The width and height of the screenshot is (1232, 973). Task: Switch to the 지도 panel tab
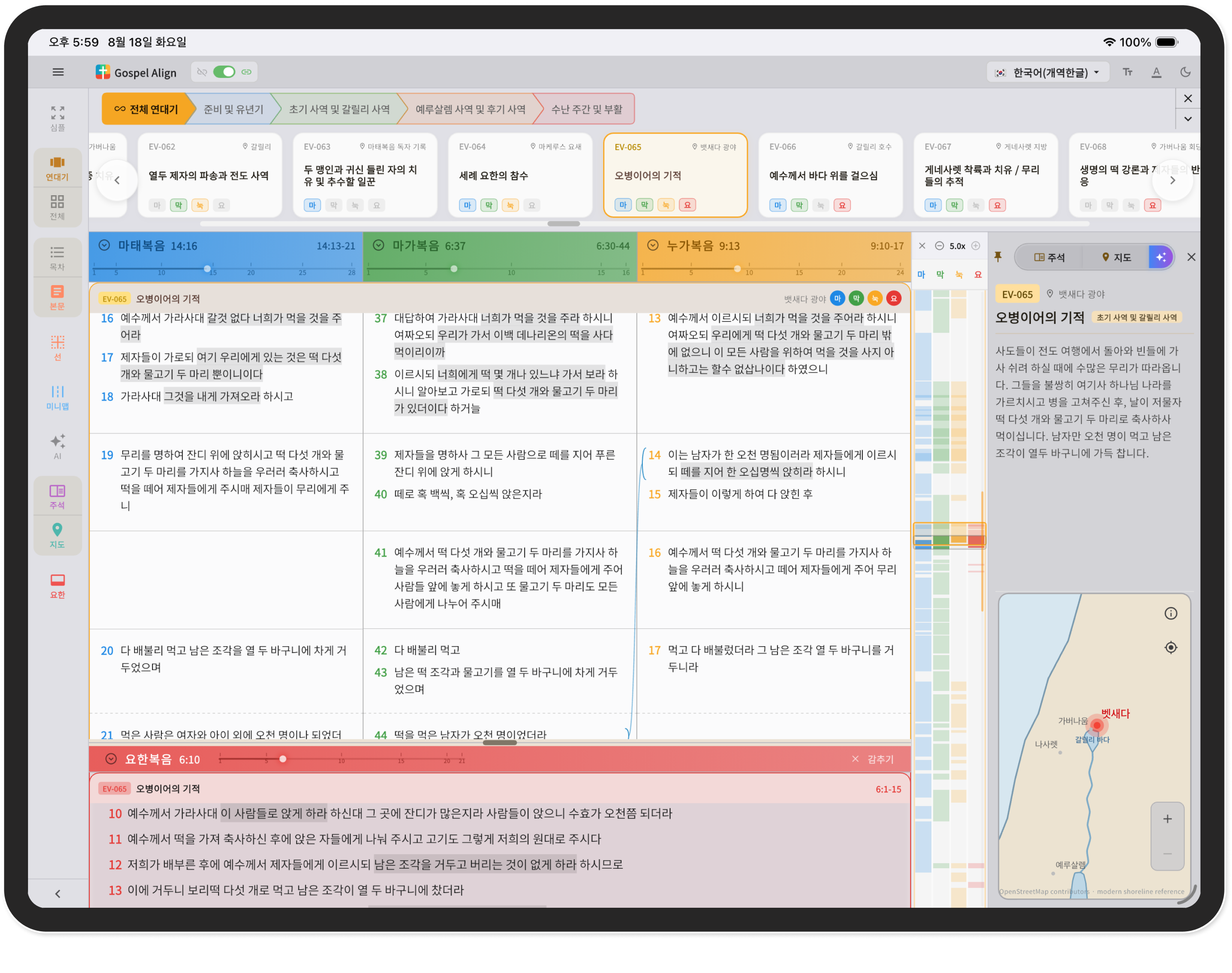[1116, 257]
